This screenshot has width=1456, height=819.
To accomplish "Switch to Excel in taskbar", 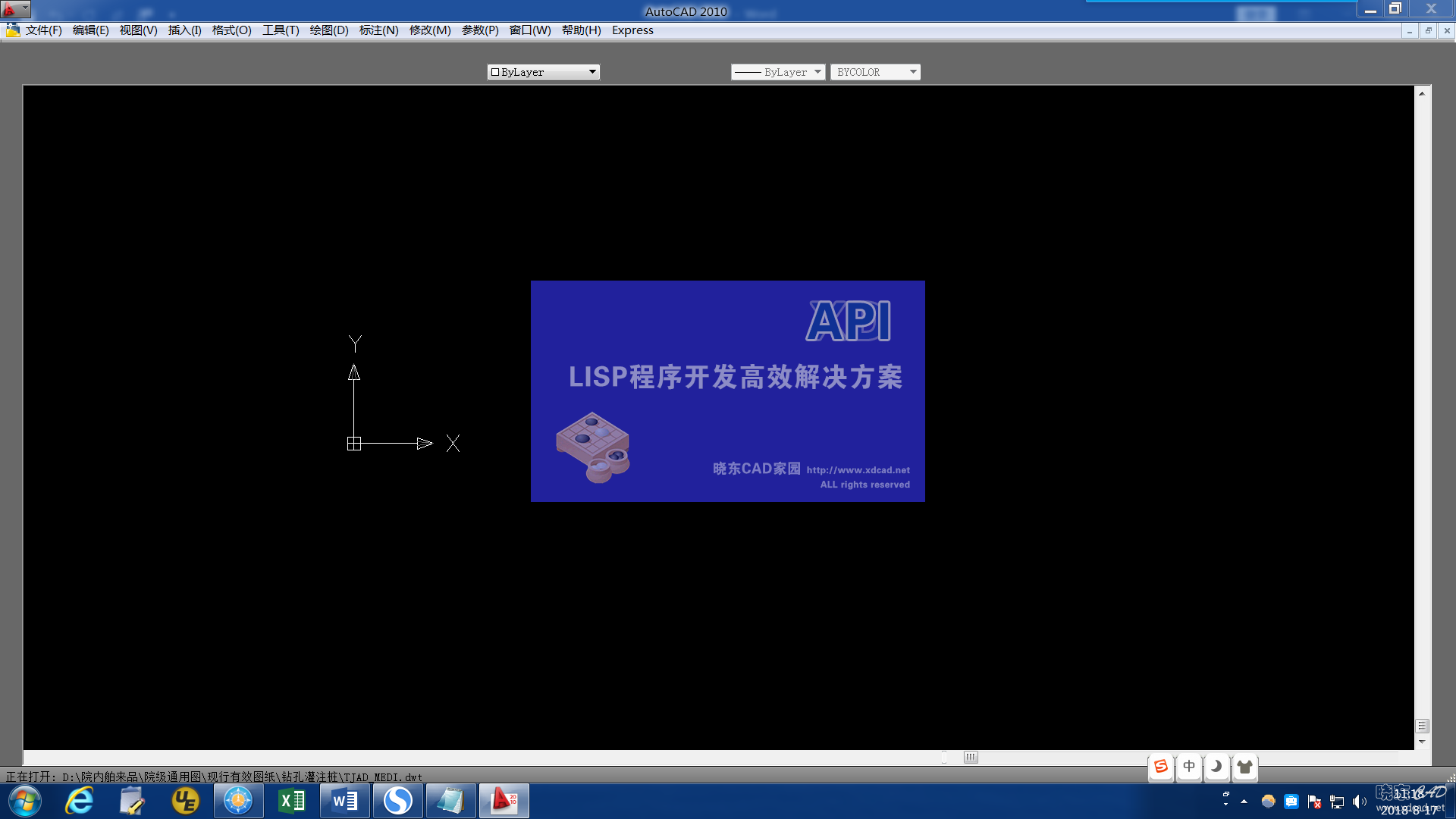I will click(291, 801).
